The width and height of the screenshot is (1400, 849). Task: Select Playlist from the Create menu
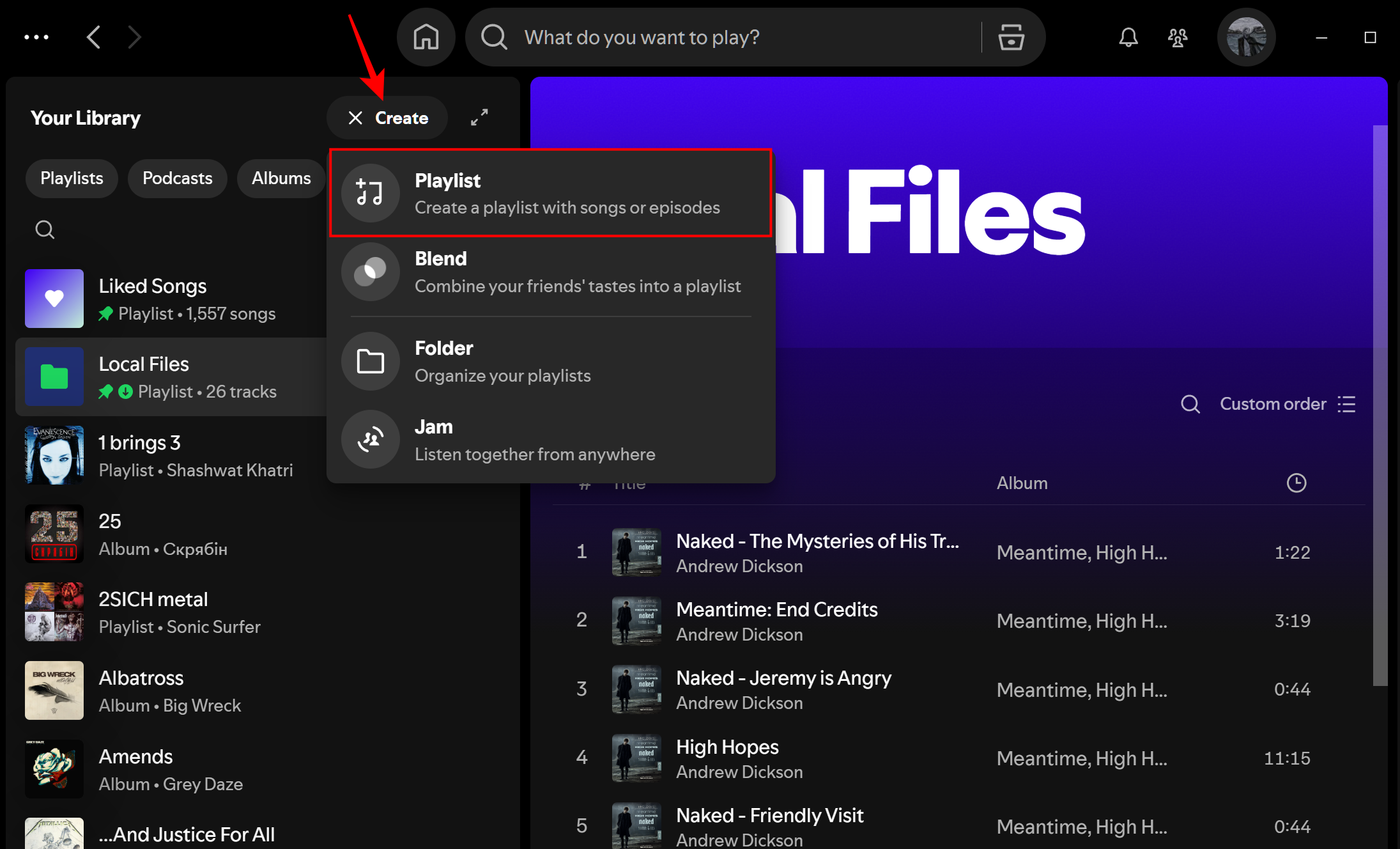coord(550,193)
